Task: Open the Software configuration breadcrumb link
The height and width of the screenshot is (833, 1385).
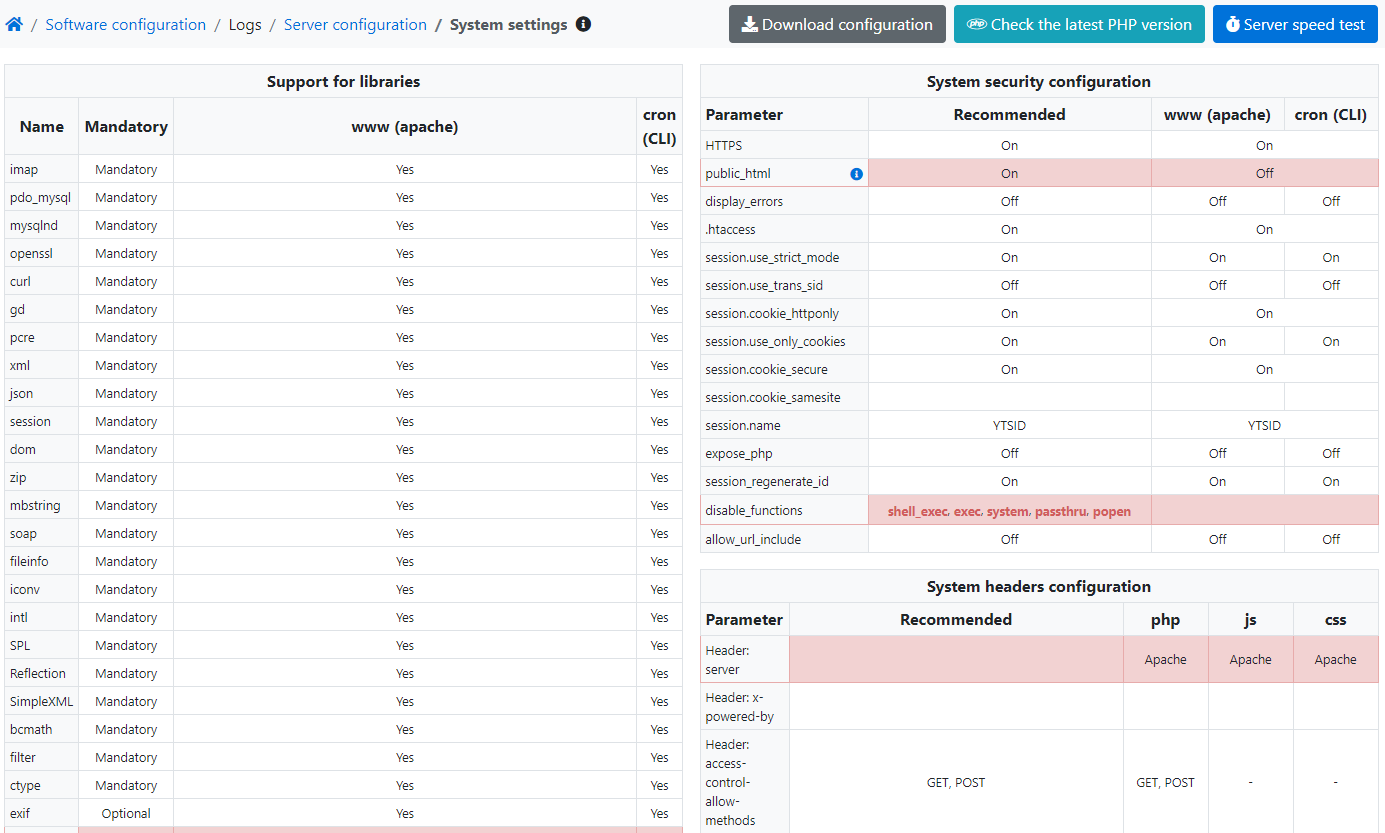Action: [126, 24]
